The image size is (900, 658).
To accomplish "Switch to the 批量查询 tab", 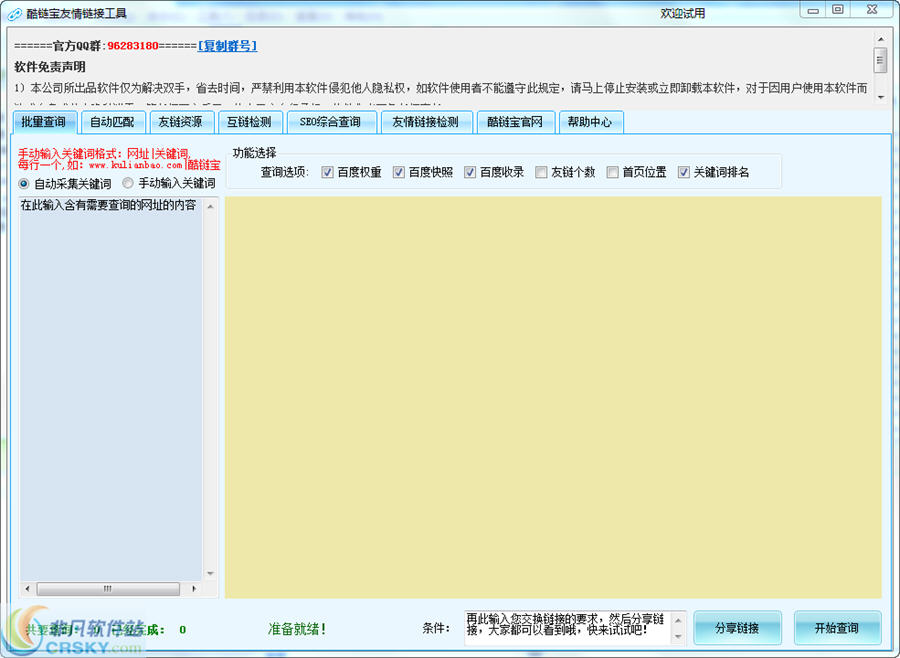I will pyautogui.click(x=44, y=122).
